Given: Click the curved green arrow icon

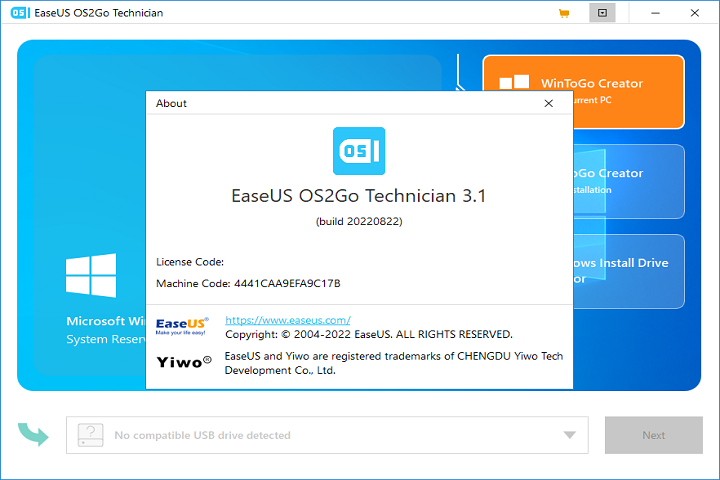Looking at the screenshot, I should pos(33,434).
